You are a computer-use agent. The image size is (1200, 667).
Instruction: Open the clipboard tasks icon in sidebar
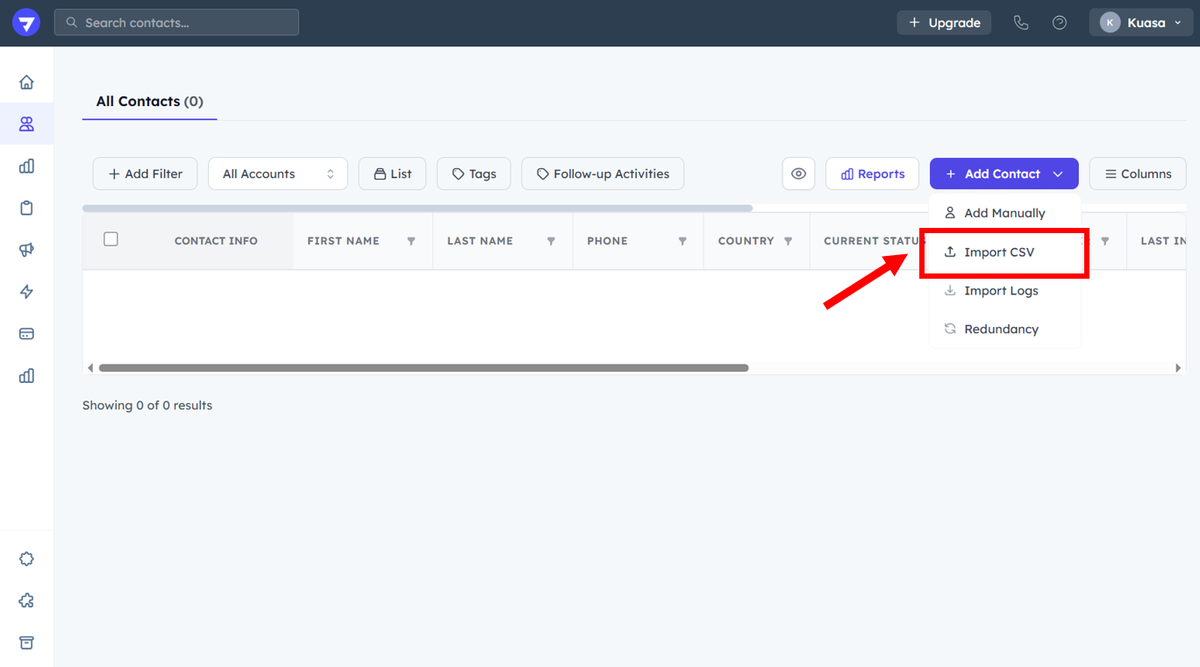pos(27,208)
